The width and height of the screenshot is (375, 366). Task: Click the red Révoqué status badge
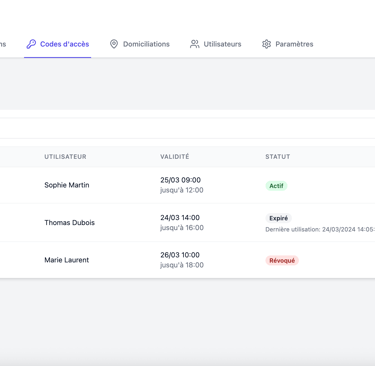[282, 260]
